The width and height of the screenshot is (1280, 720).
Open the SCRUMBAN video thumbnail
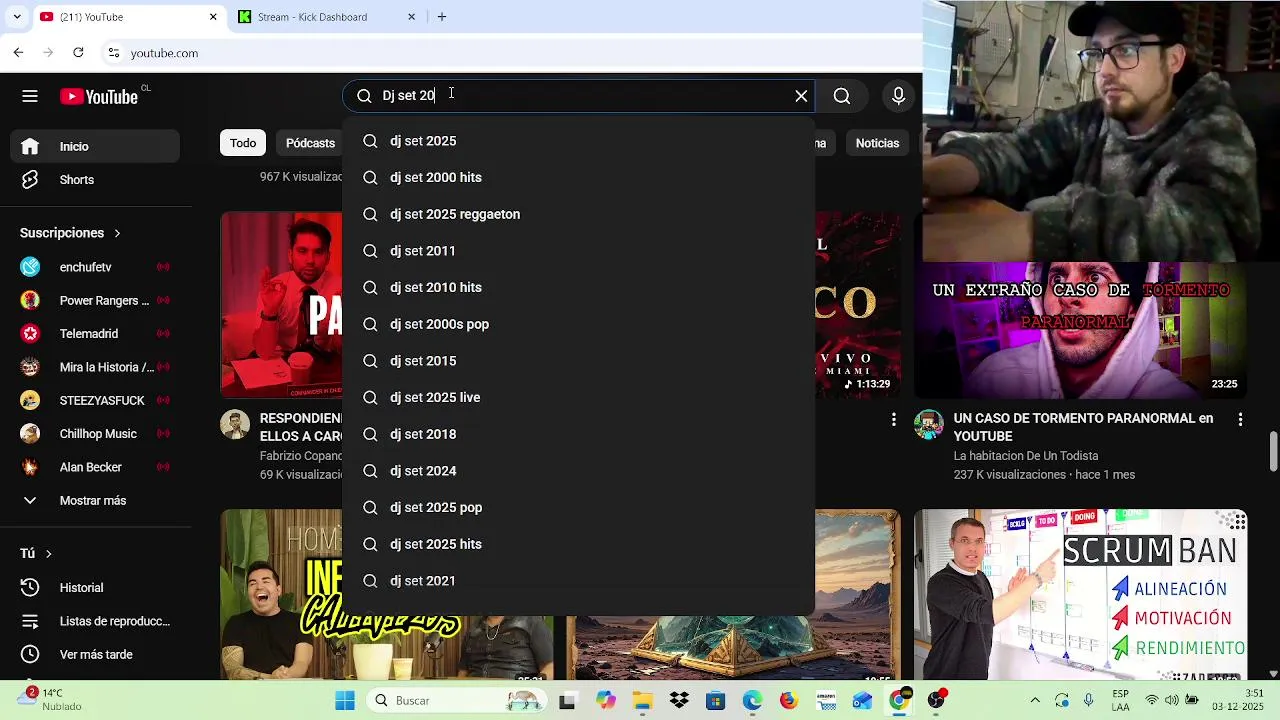[1081, 595]
